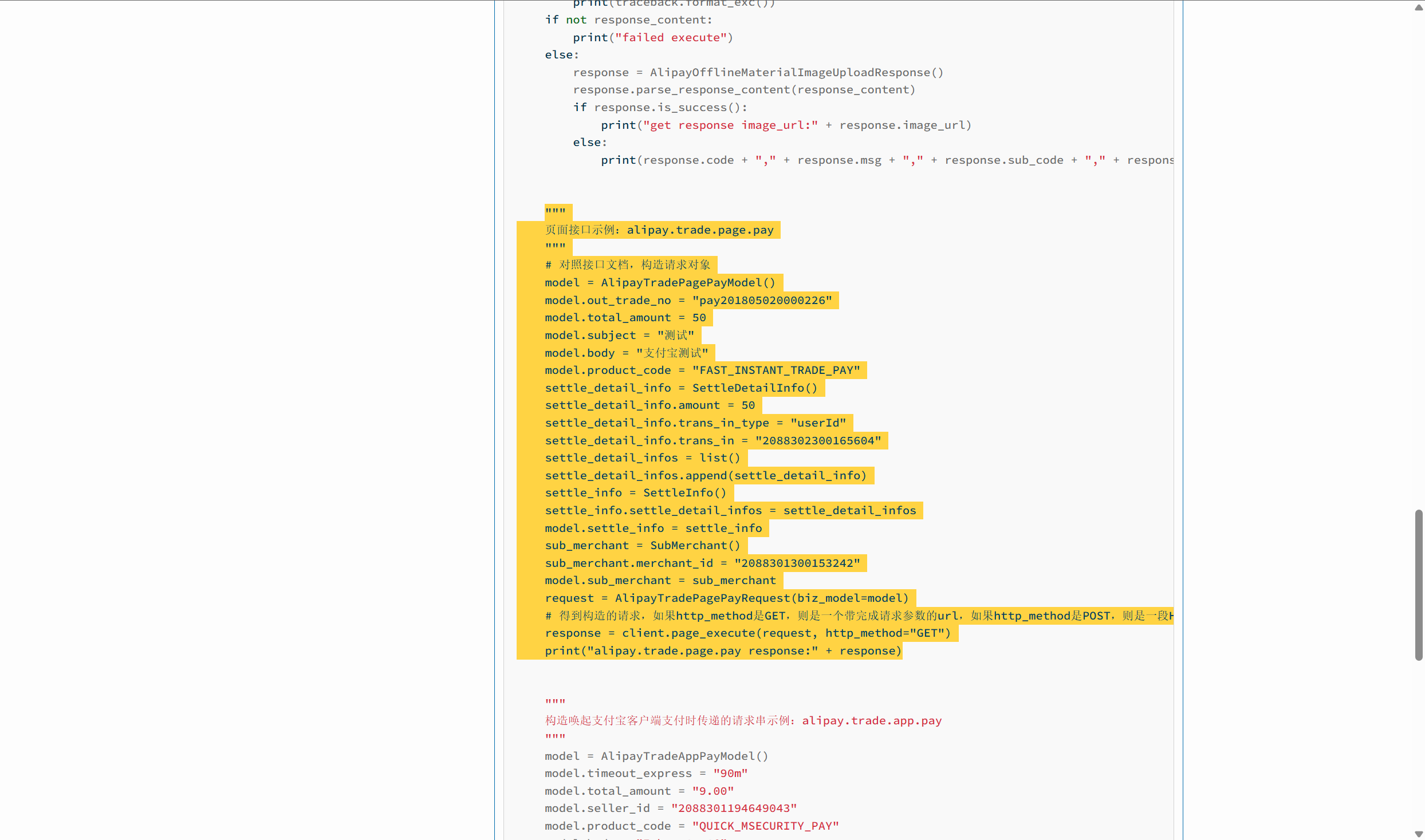
Task: Click the scrollbar track above the thumb
Action: [1418, 258]
